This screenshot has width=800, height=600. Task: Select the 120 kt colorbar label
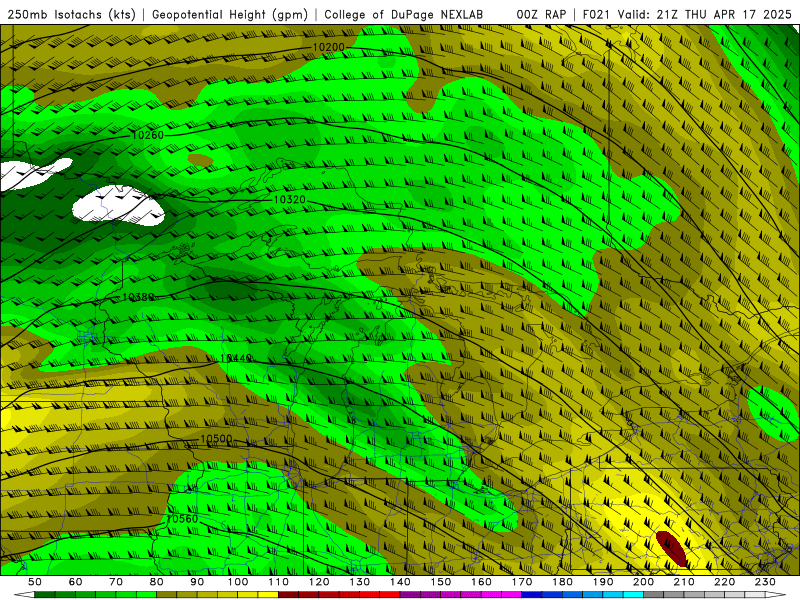click(x=319, y=582)
